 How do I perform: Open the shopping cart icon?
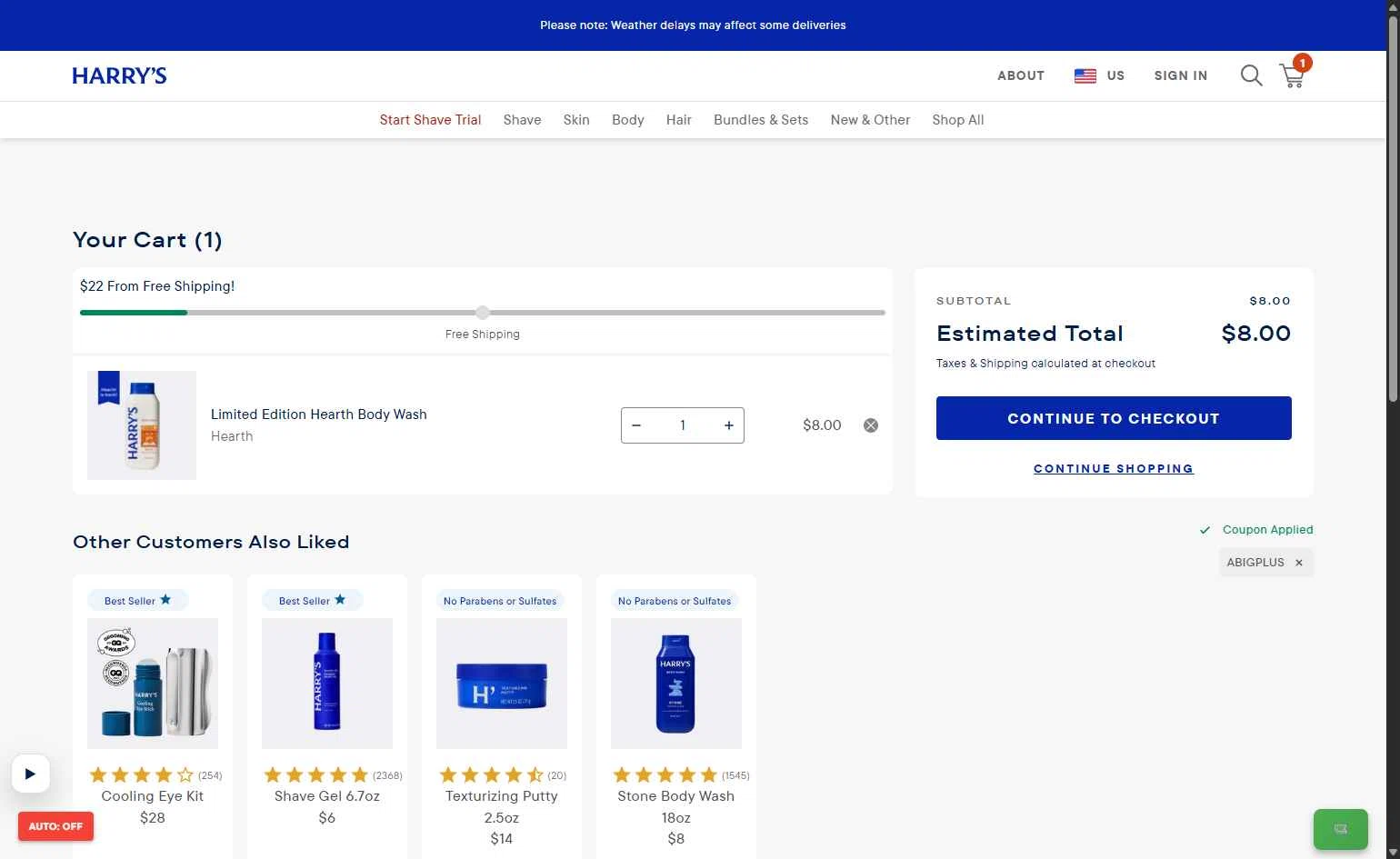[1293, 75]
